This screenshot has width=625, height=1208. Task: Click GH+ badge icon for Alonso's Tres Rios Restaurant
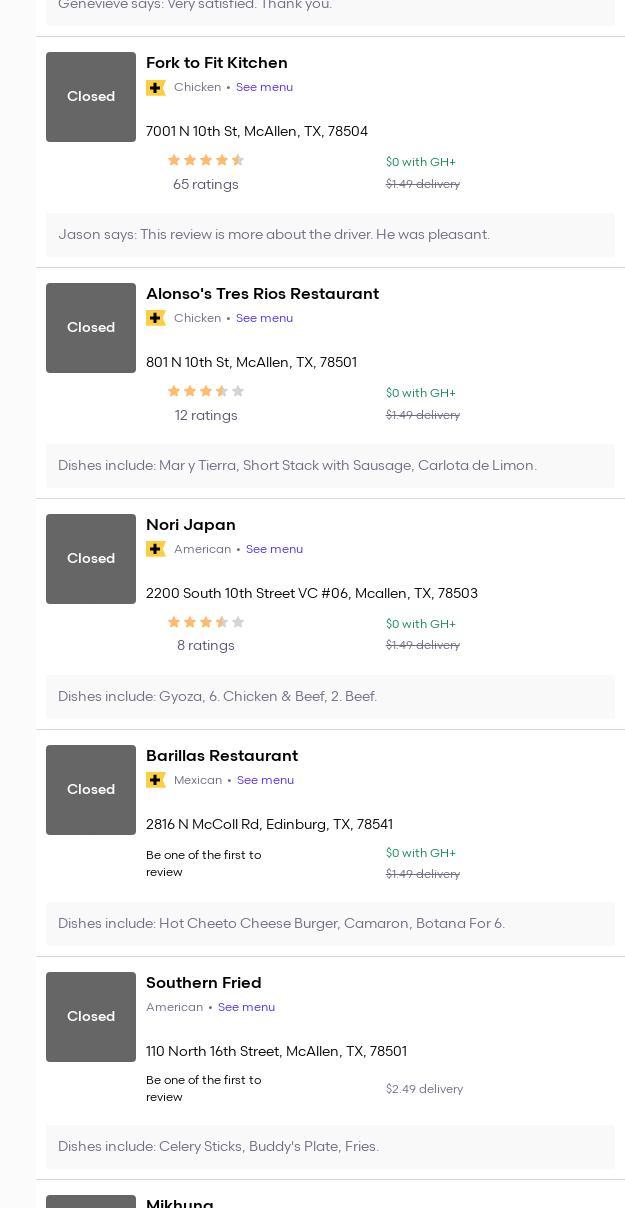pyautogui.click(x=156, y=318)
